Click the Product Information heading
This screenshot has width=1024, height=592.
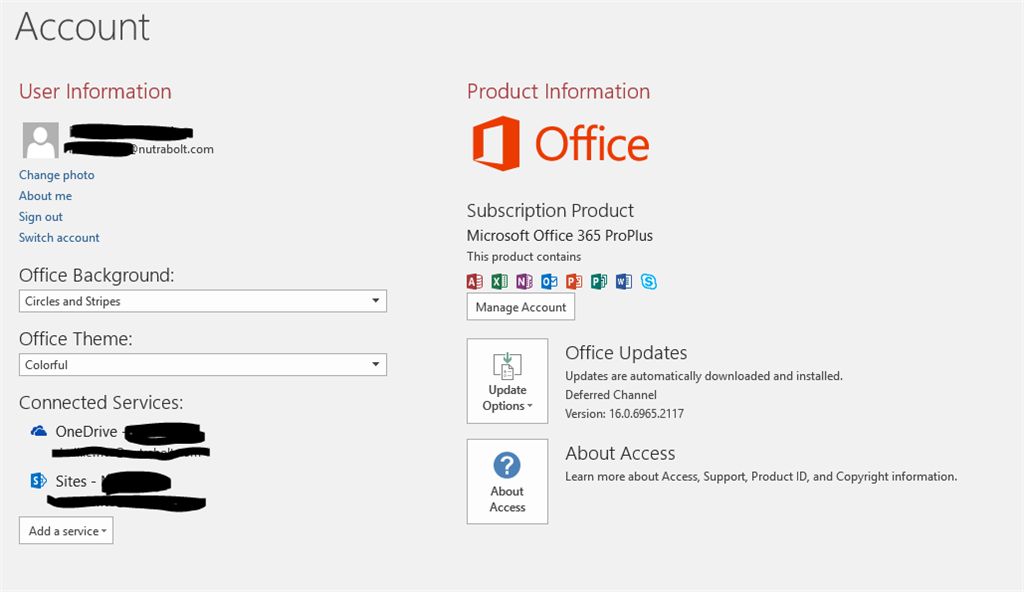558,91
